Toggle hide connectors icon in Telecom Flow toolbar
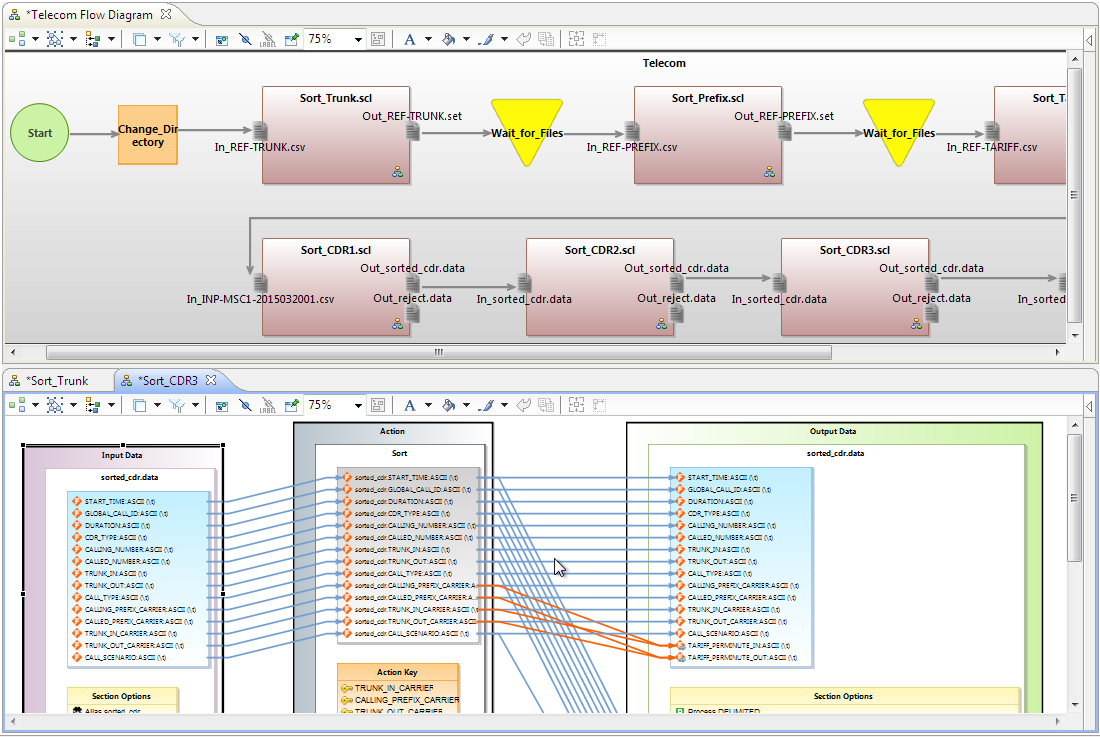The image size is (1100, 737). click(x=245, y=39)
